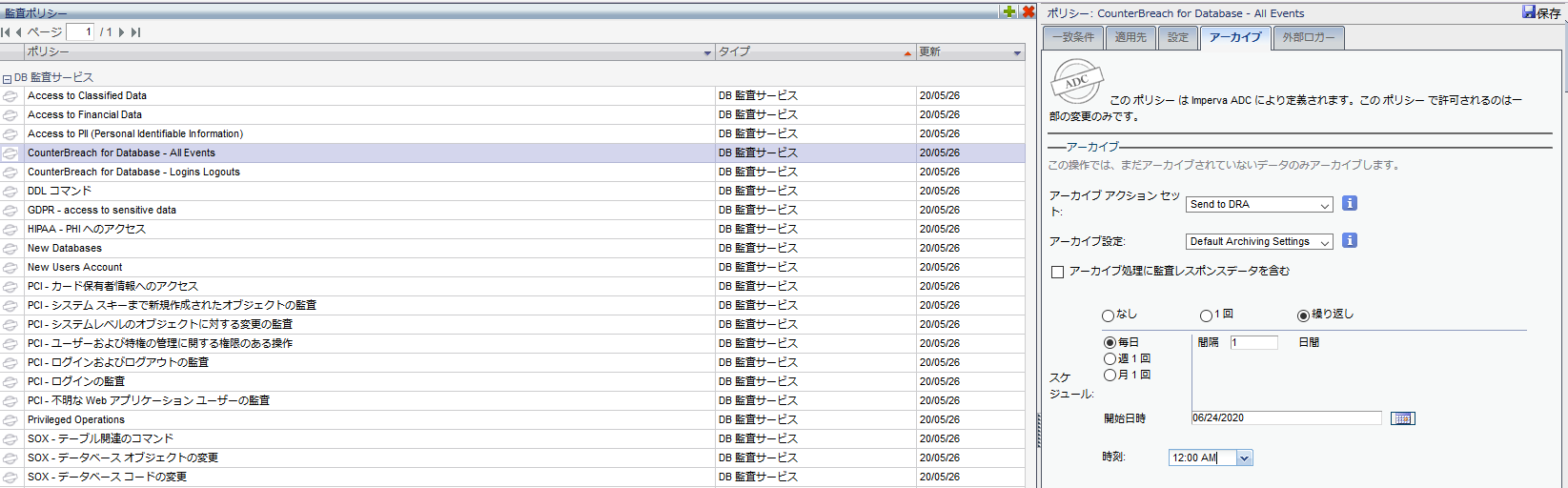The height and width of the screenshot is (488, 1568).
Task: Click the 間隔 interval input field
Action: click(1253, 342)
